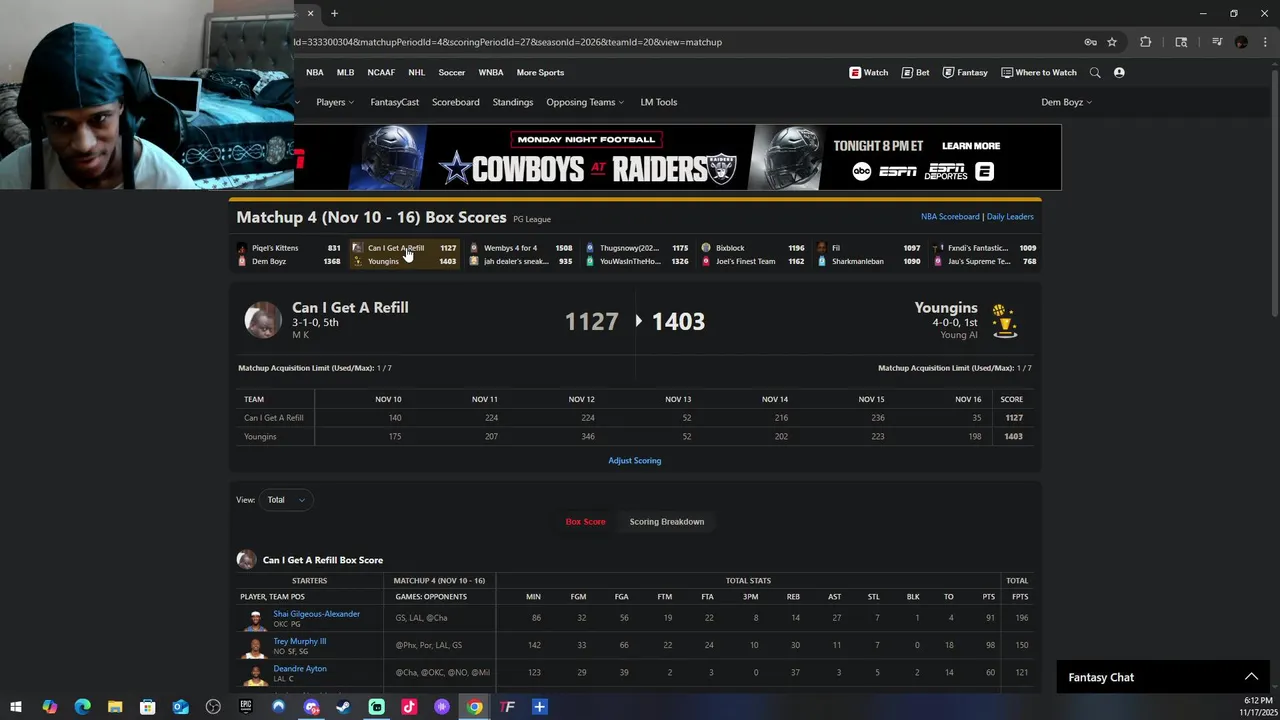The width and height of the screenshot is (1280, 720).
Task: Open LM Tools
Action: [x=659, y=102]
